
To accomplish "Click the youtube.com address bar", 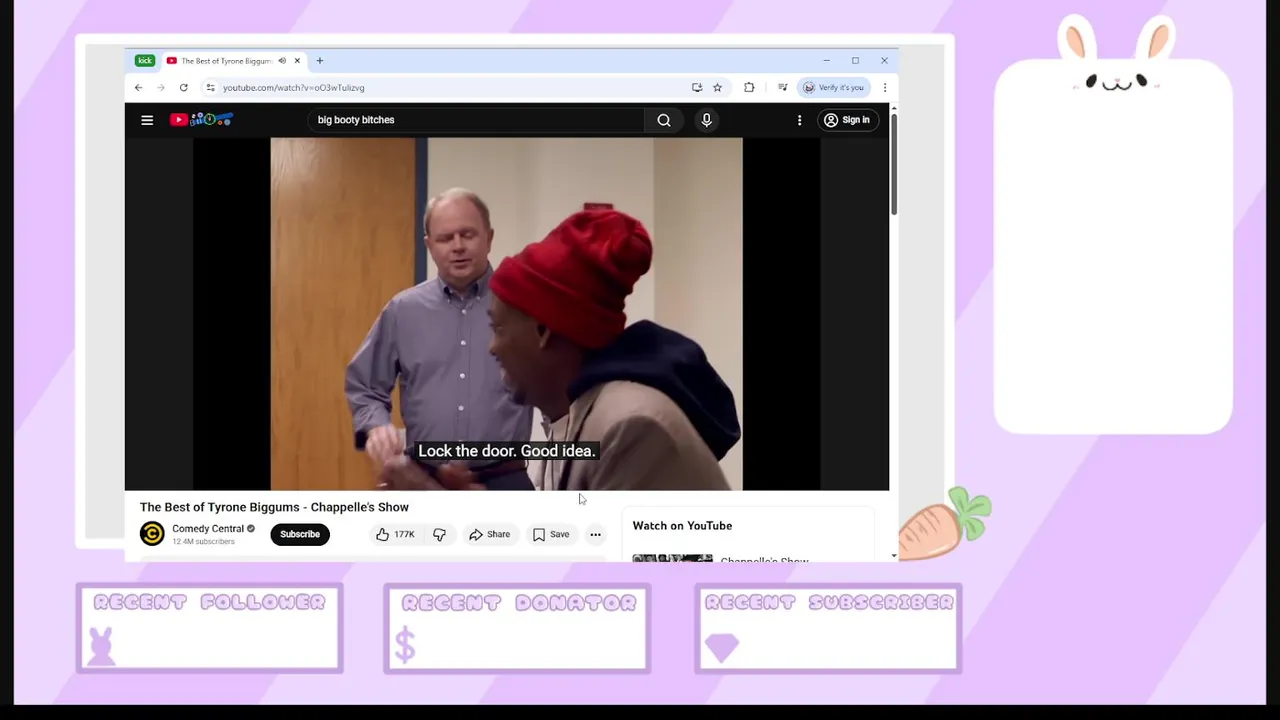I will [455, 88].
